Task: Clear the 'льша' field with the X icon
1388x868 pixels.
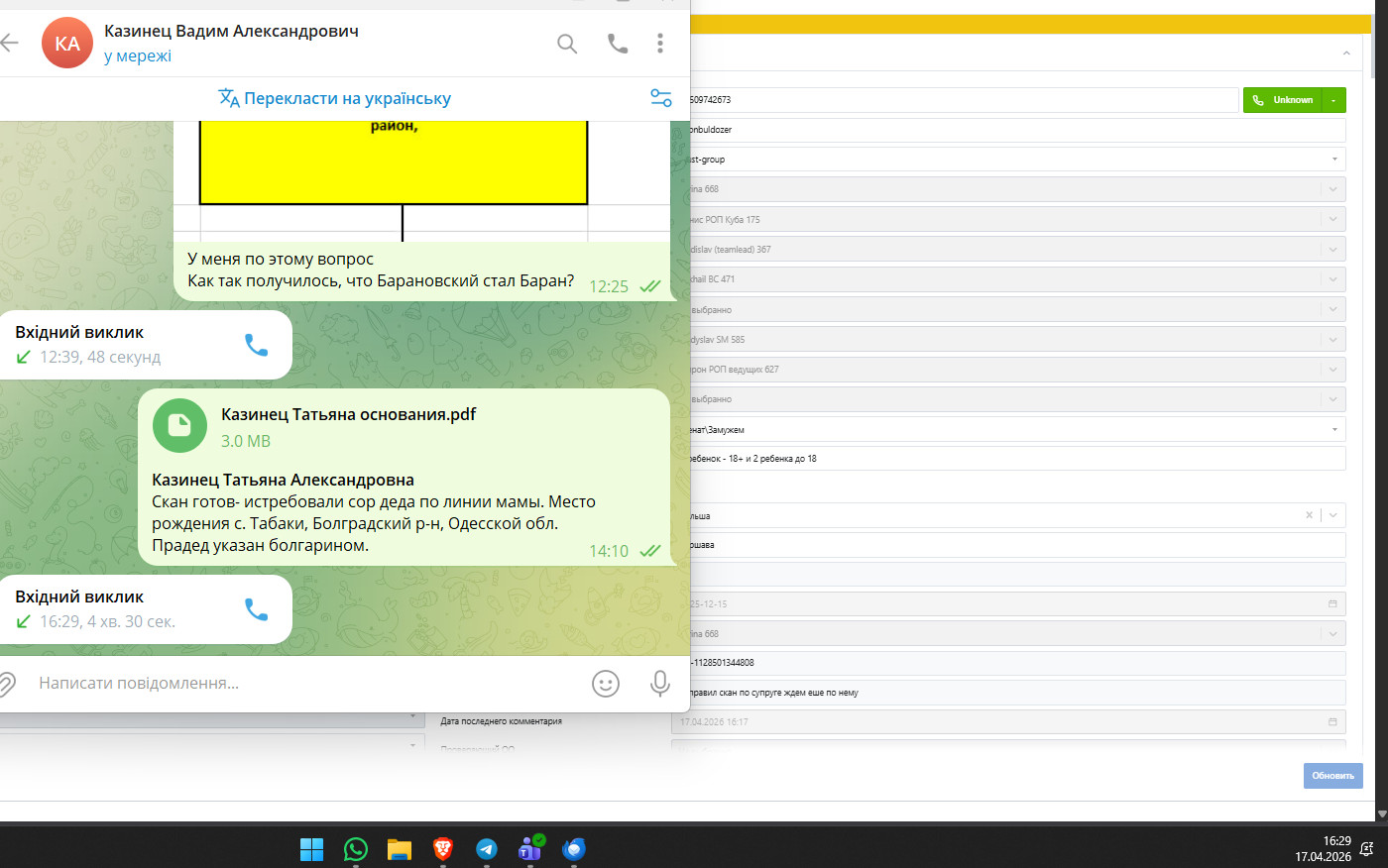Action: [1309, 515]
